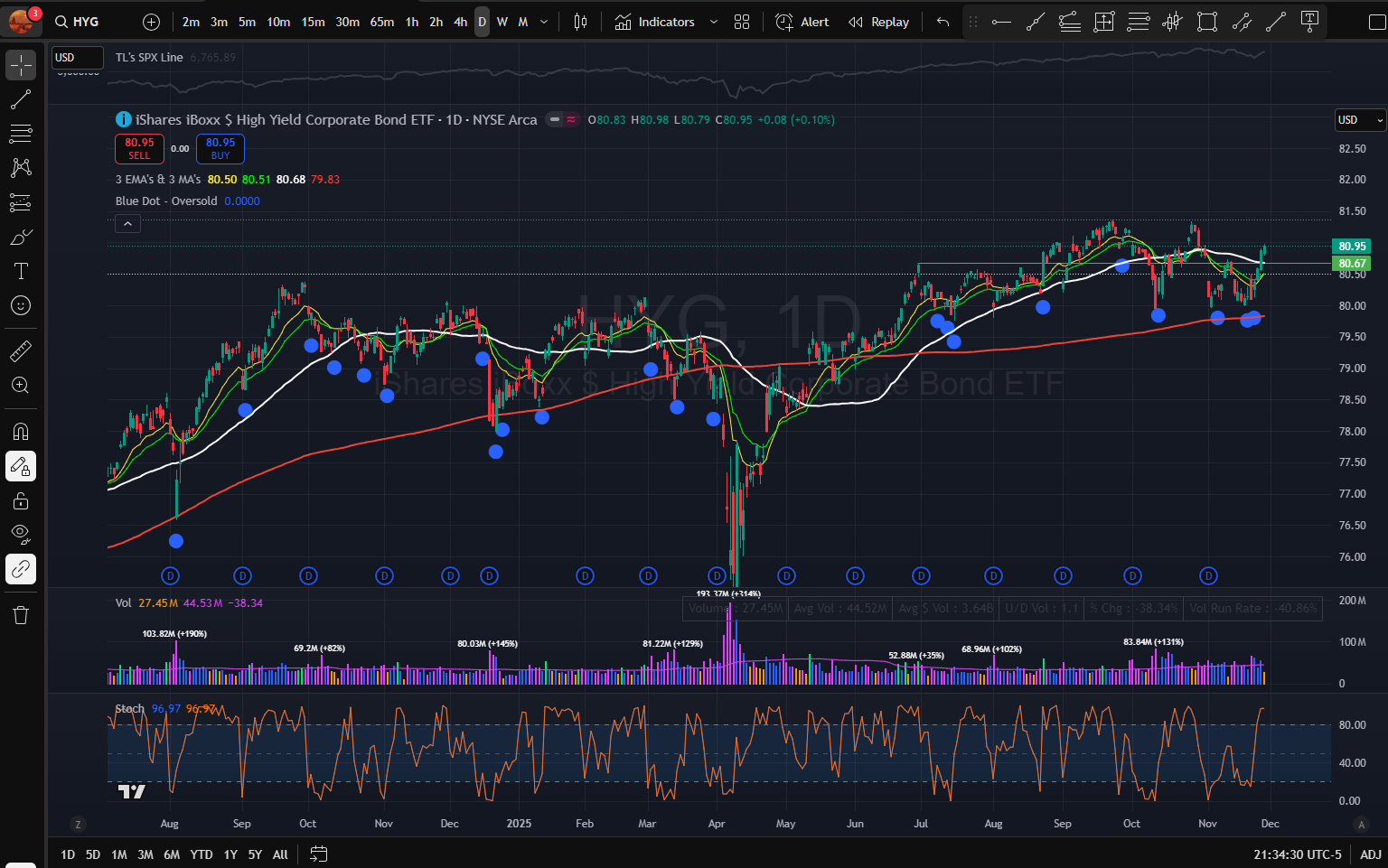Screen dimensions: 1388x868
Task: Select the rectangle favorite drawing tool
Action: tap(1207, 22)
